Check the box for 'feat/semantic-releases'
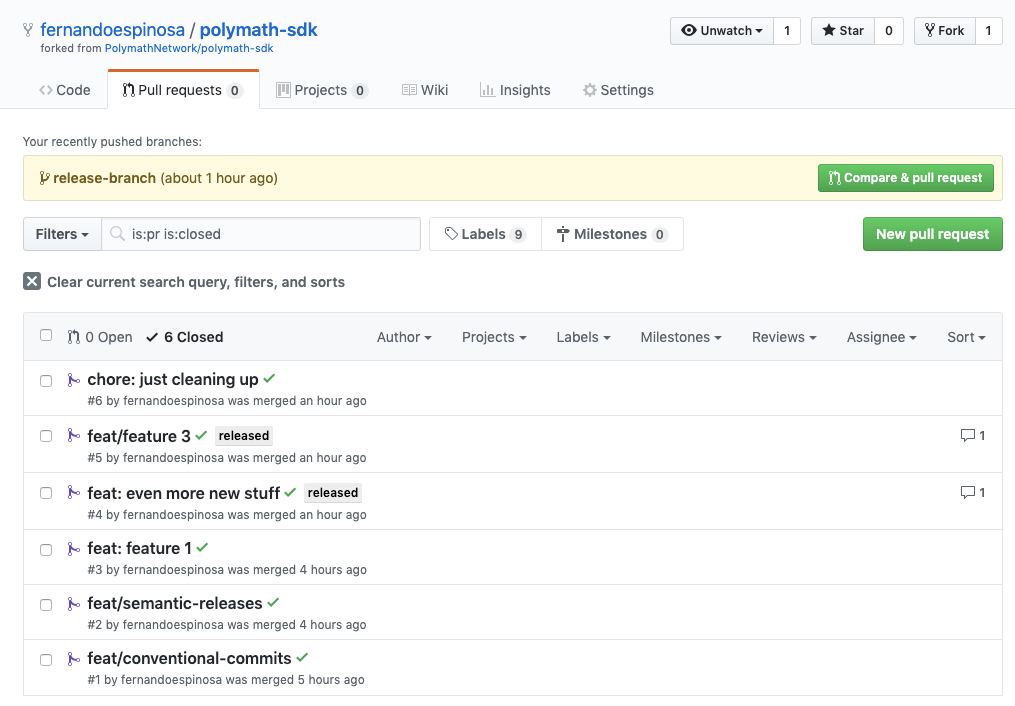1015x706 pixels. tap(46, 605)
